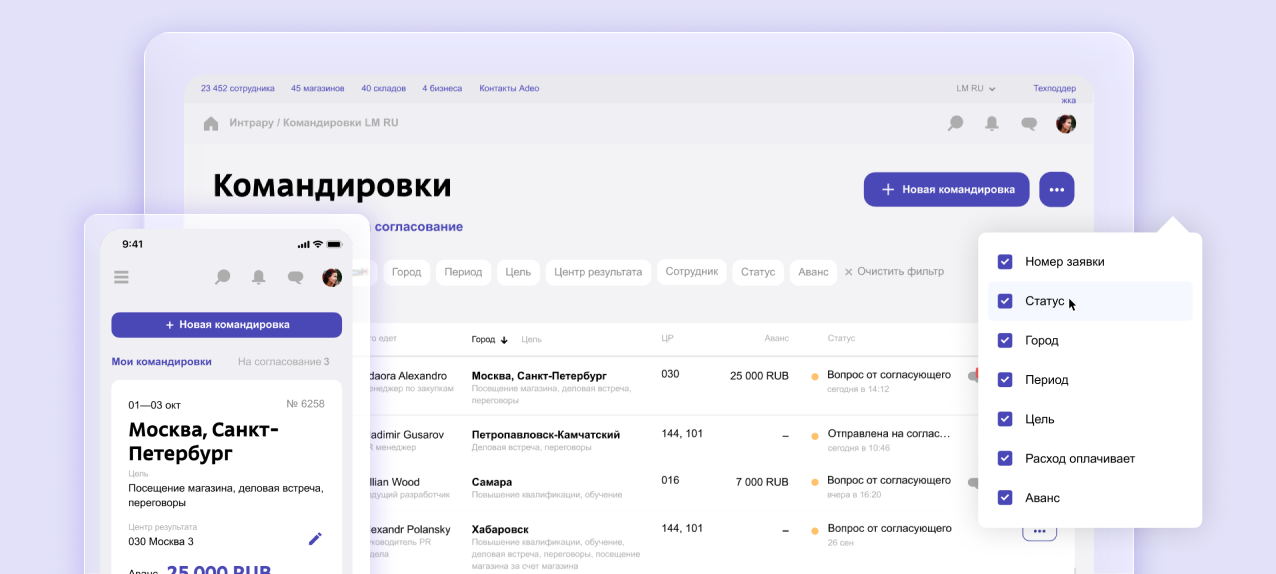The image size is (1276, 574).
Task: Tap the mobile search bubble icon
Action: (x=223, y=277)
